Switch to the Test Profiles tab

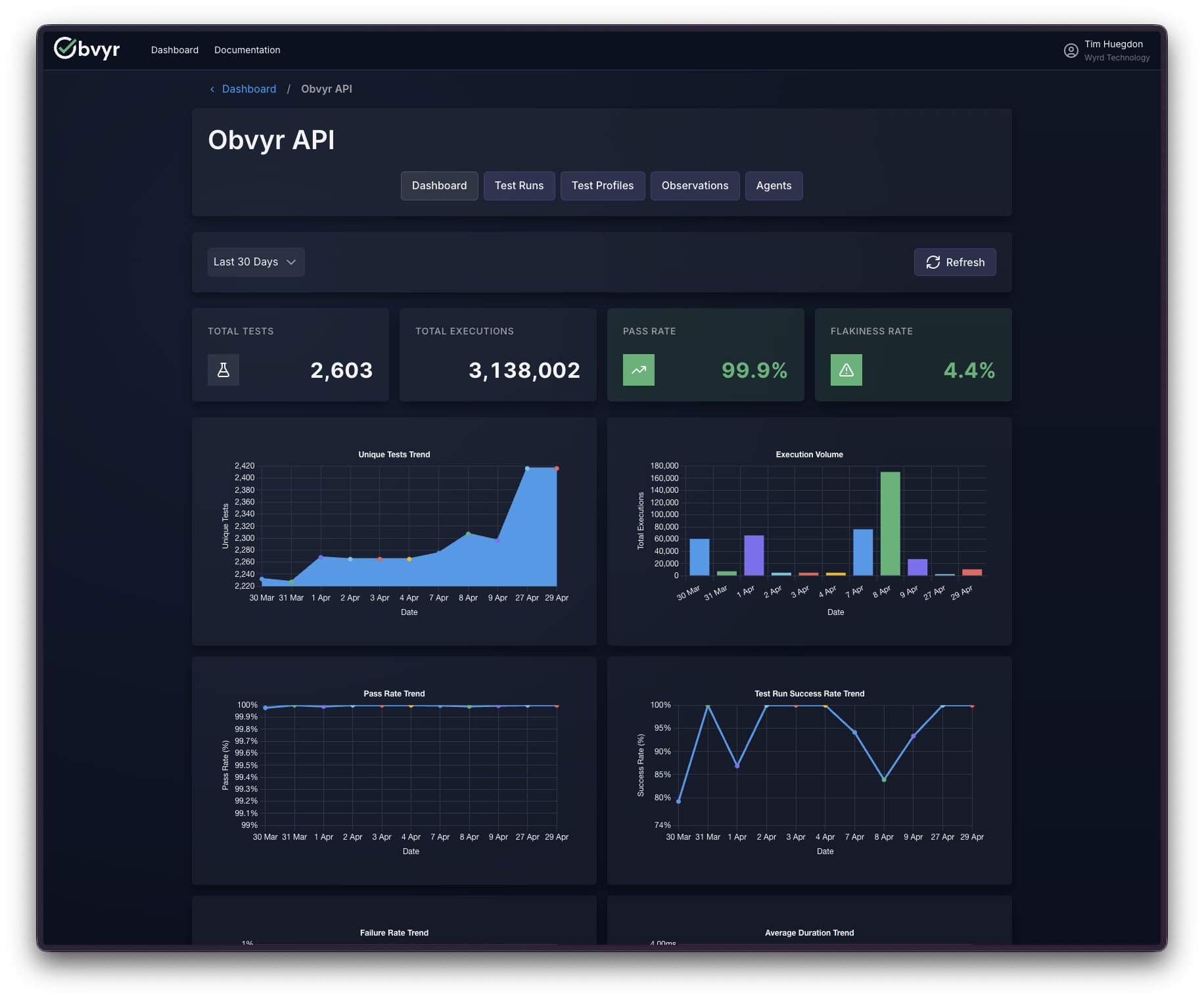603,186
